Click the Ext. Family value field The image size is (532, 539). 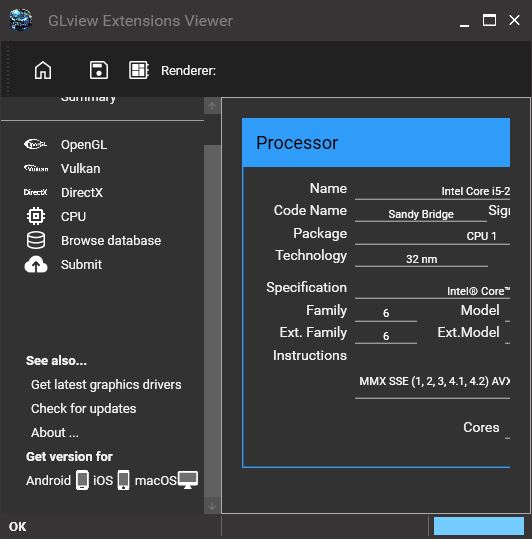click(386, 336)
